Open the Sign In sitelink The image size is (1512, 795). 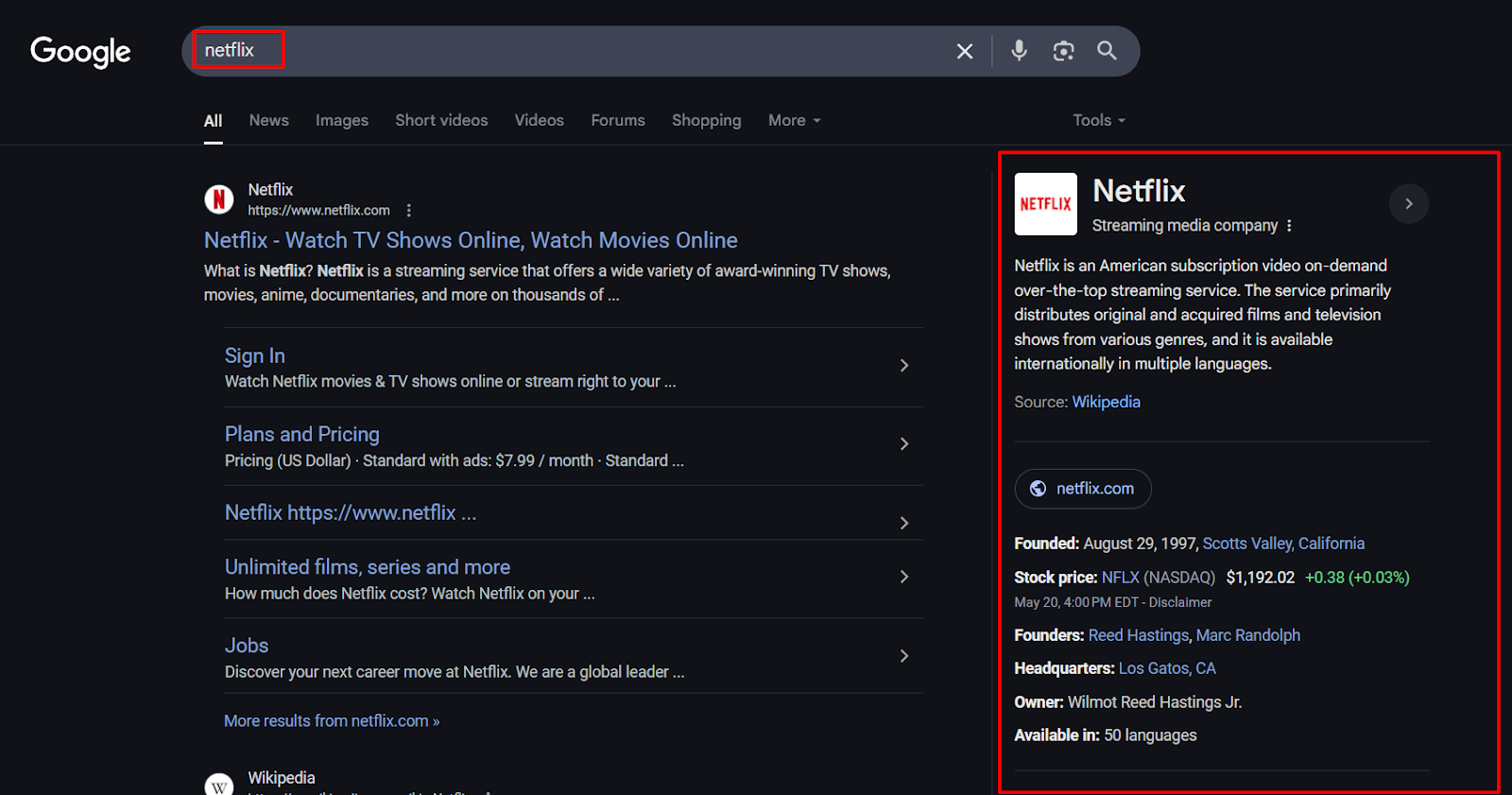coord(255,355)
